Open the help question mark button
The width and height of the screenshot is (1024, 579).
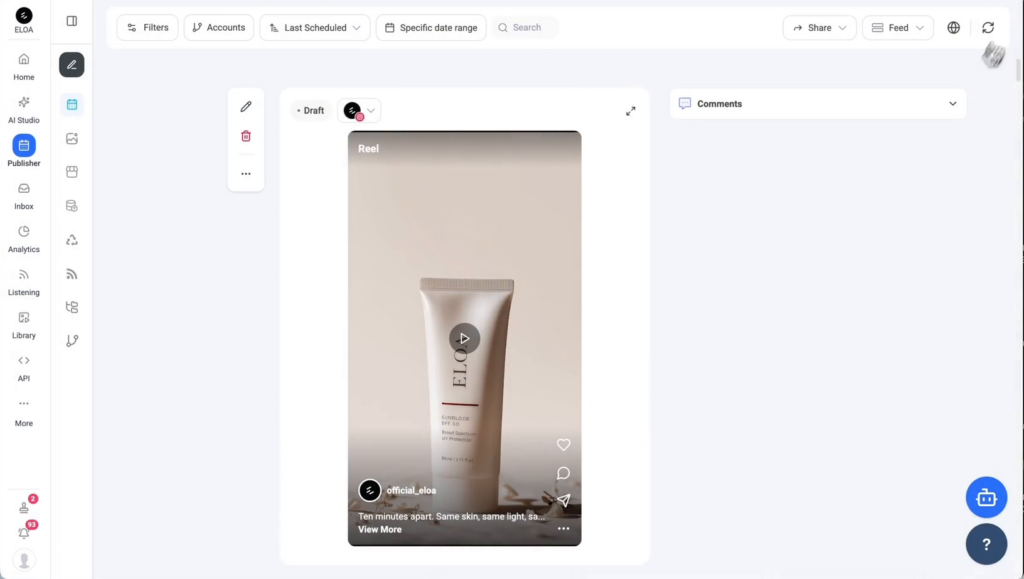click(x=986, y=544)
